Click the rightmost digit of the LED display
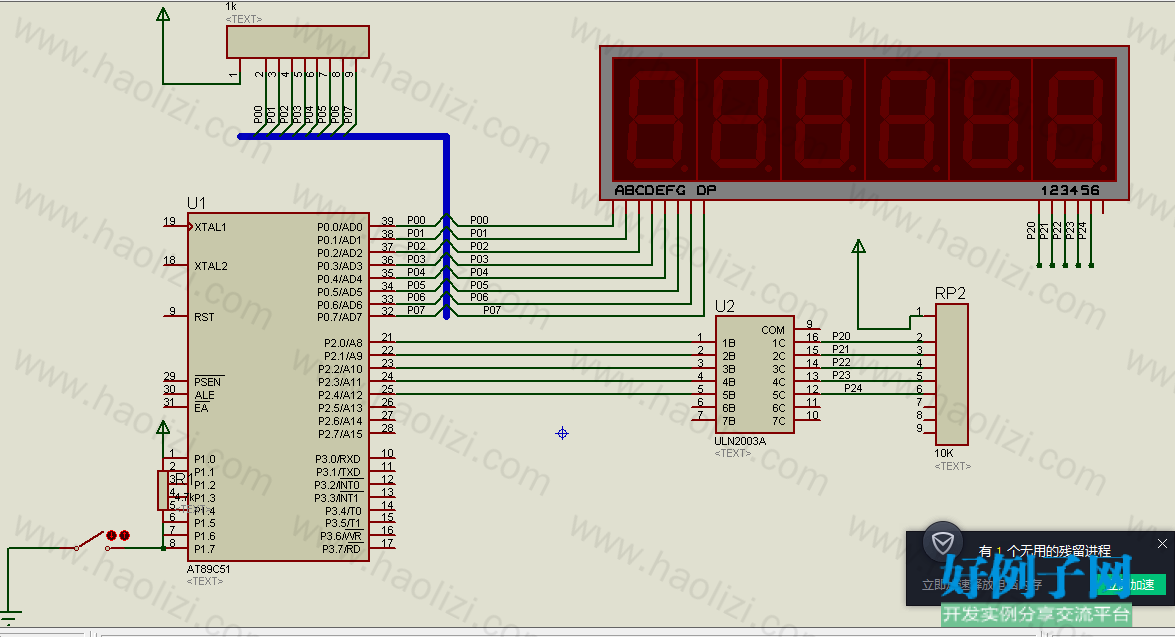 click(x=1075, y=119)
